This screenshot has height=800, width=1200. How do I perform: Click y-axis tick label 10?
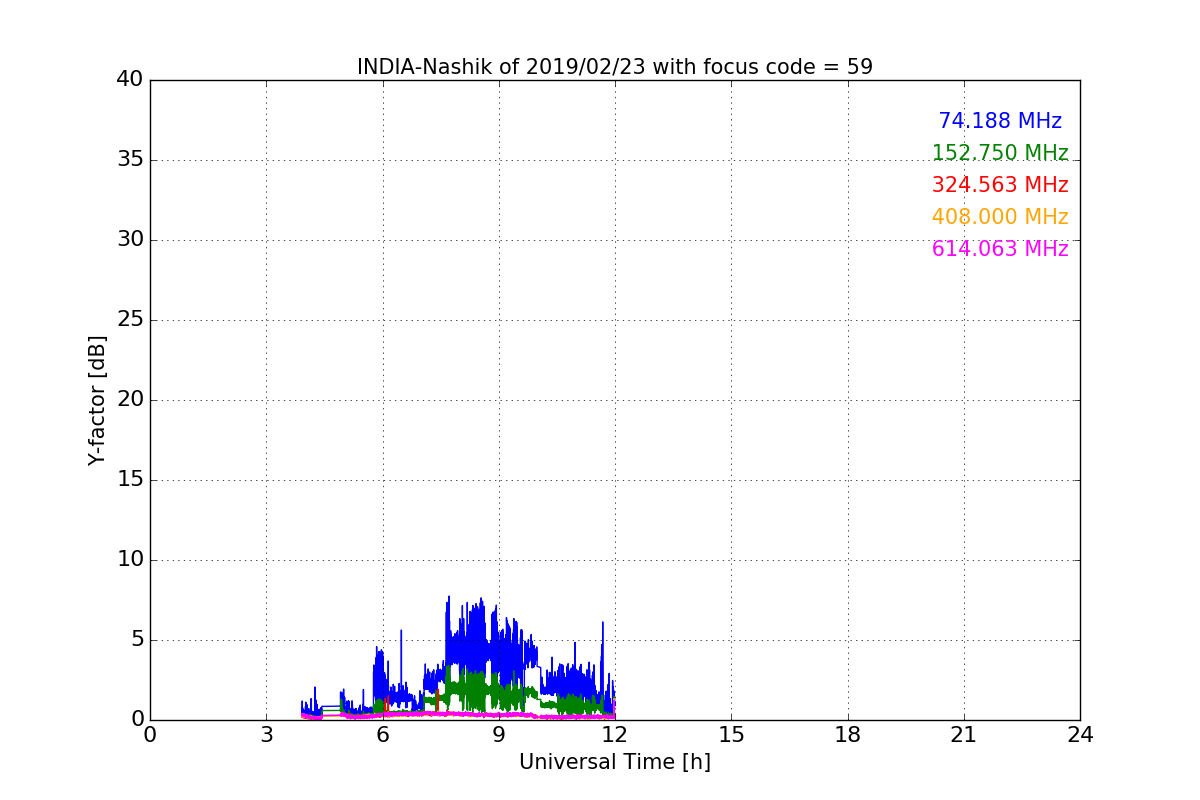[130, 560]
